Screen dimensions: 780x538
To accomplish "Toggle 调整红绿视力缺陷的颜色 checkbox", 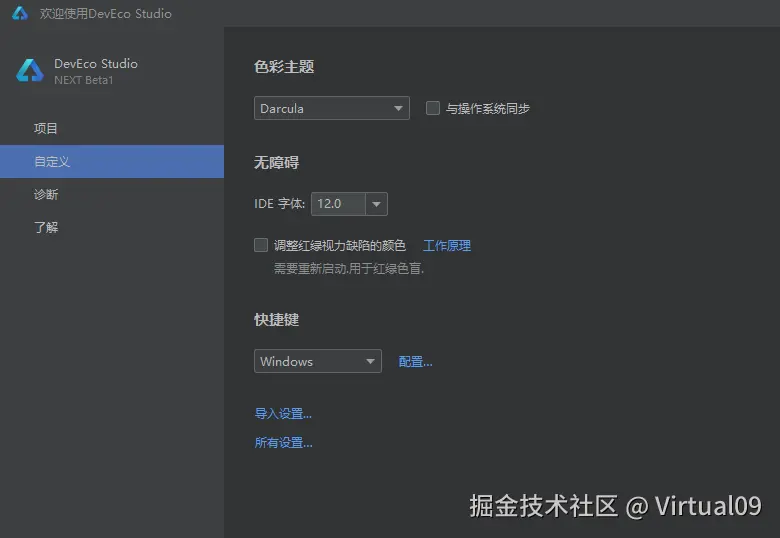I will pyautogui.click(x=261, y=245).
